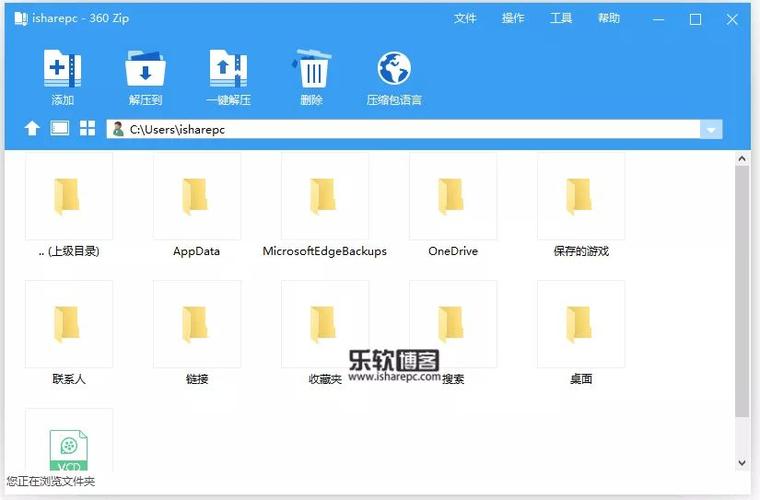The width and height of the screenshot is (760, 500).
Task: Select the 桌面 folder icon
Action: point(579,324)
